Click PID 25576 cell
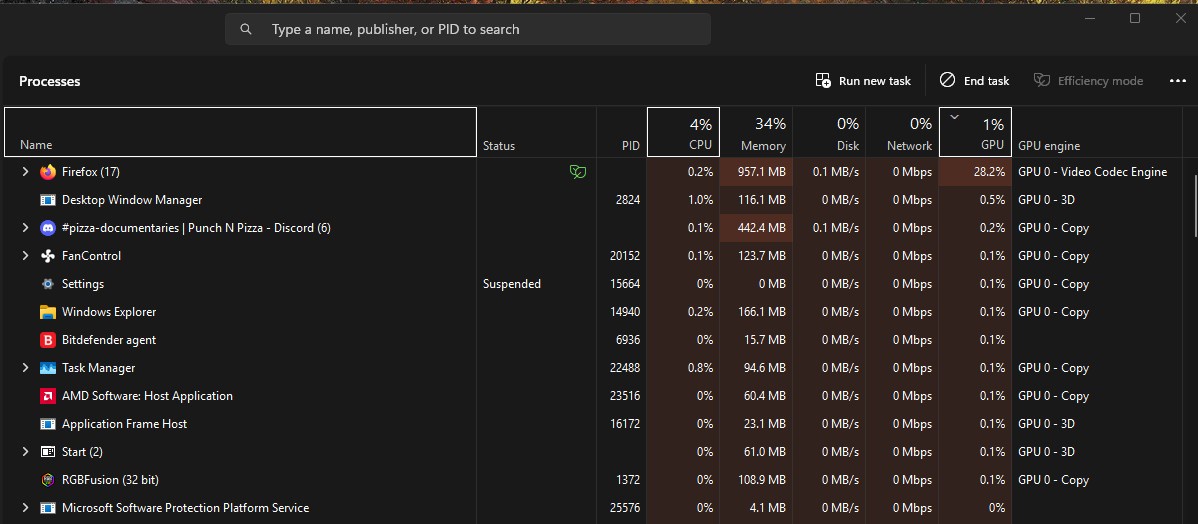The height and width of the screenshot is (524, 1198). [x=625, y=508]
